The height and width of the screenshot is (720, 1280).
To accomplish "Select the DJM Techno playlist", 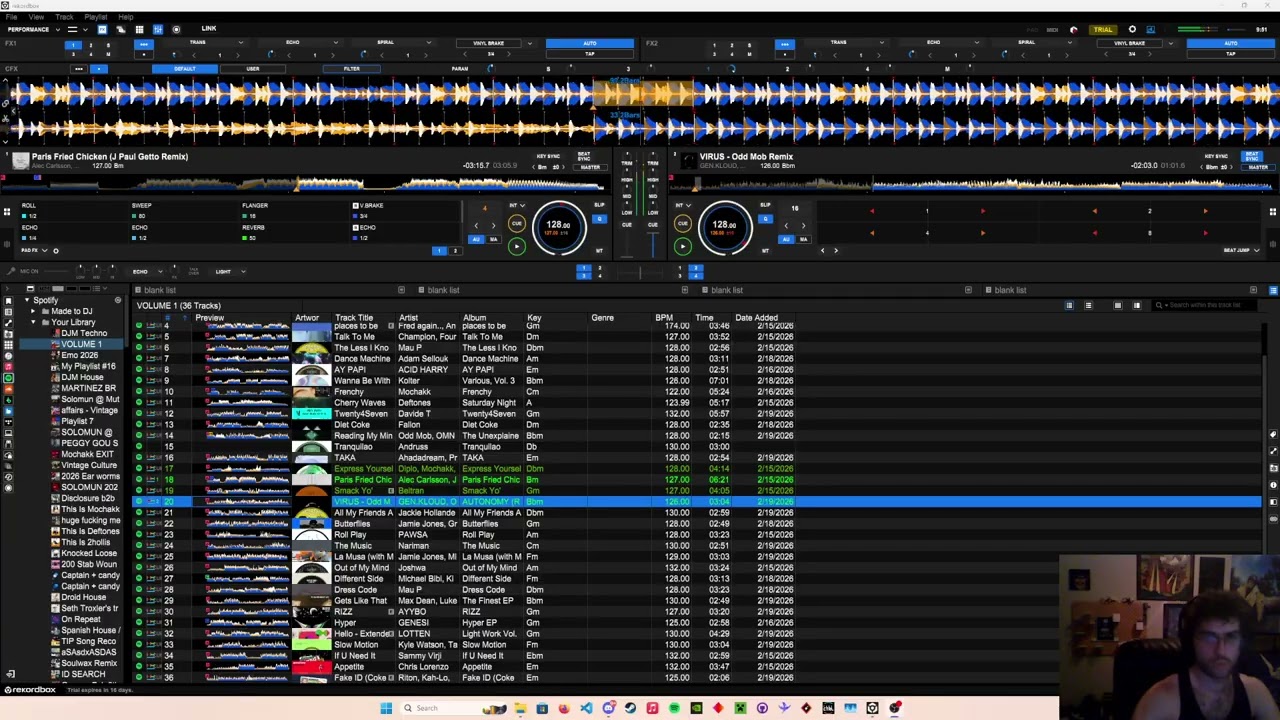I will 84,333.
